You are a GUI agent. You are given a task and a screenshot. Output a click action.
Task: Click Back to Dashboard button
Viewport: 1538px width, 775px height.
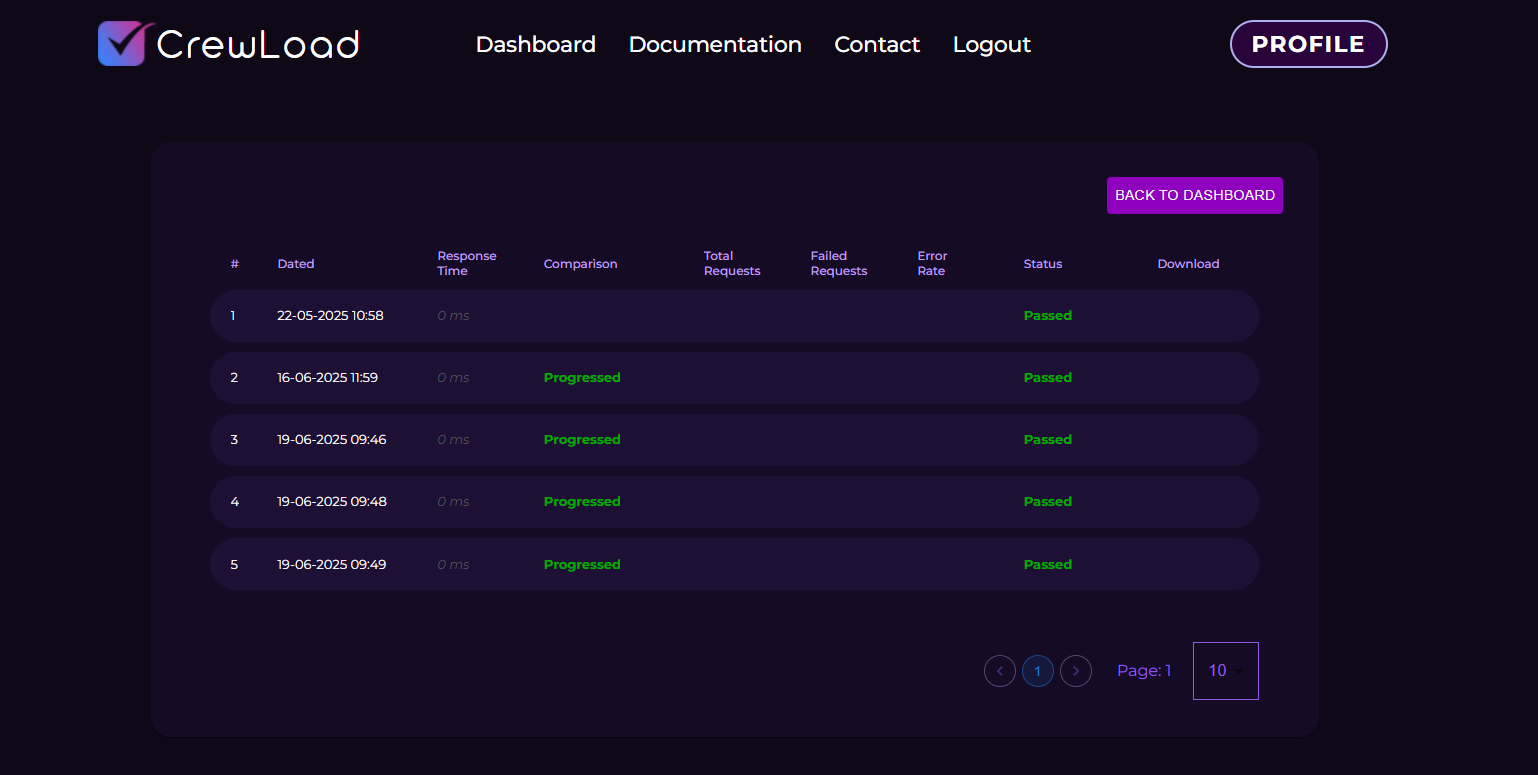[1194, 195]
